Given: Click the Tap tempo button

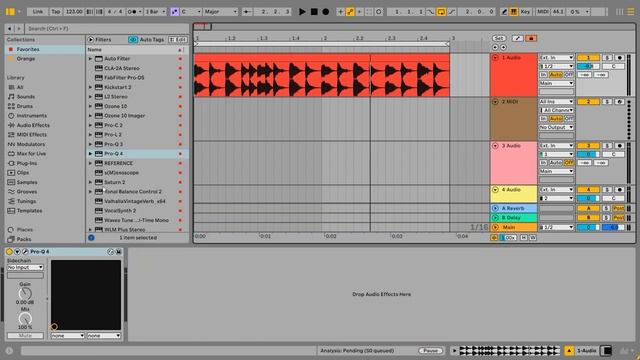Looking at the screenshot, I should (56, 12).
